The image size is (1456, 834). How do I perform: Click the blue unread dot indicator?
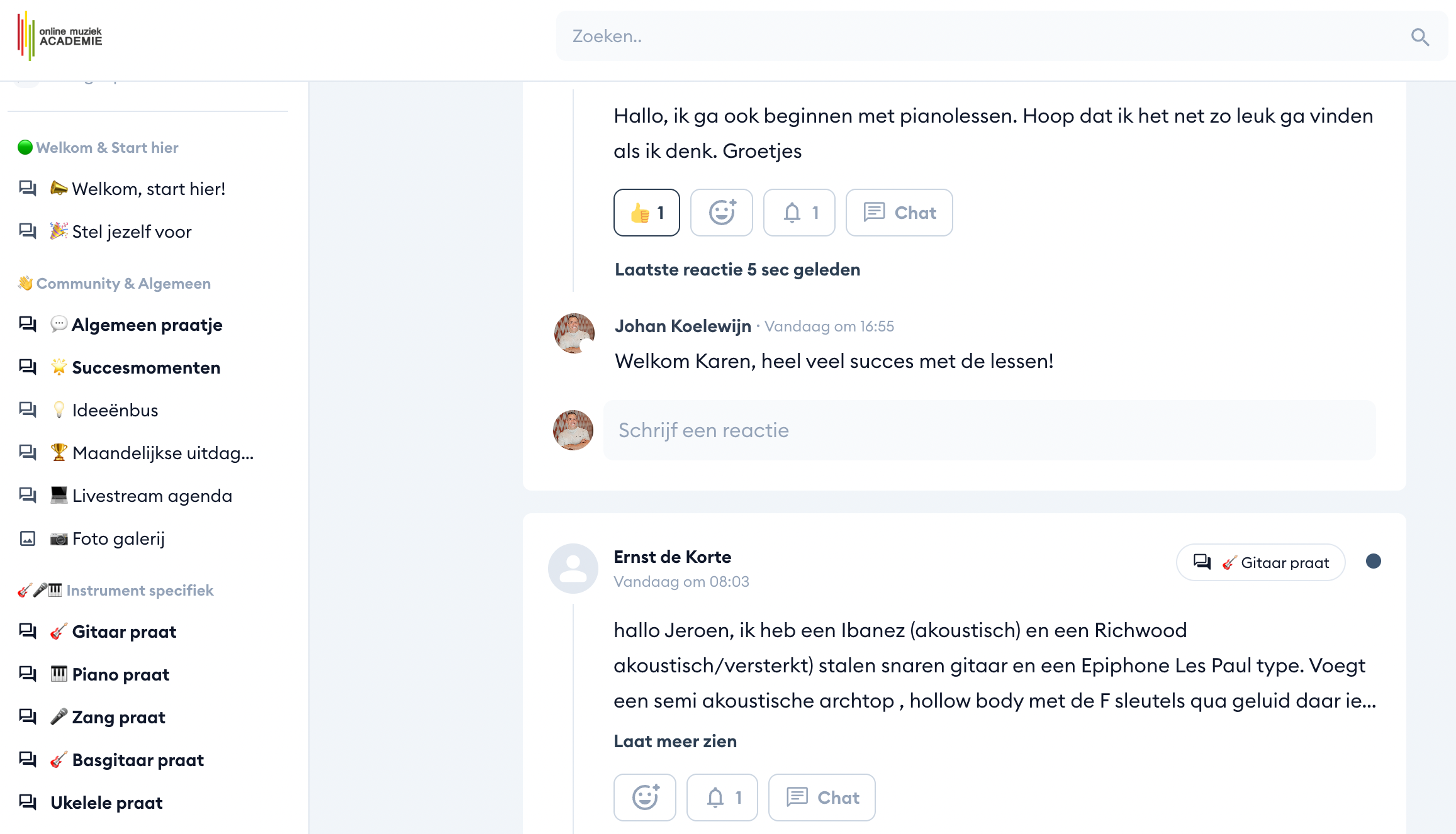[x=1373, y=561]
